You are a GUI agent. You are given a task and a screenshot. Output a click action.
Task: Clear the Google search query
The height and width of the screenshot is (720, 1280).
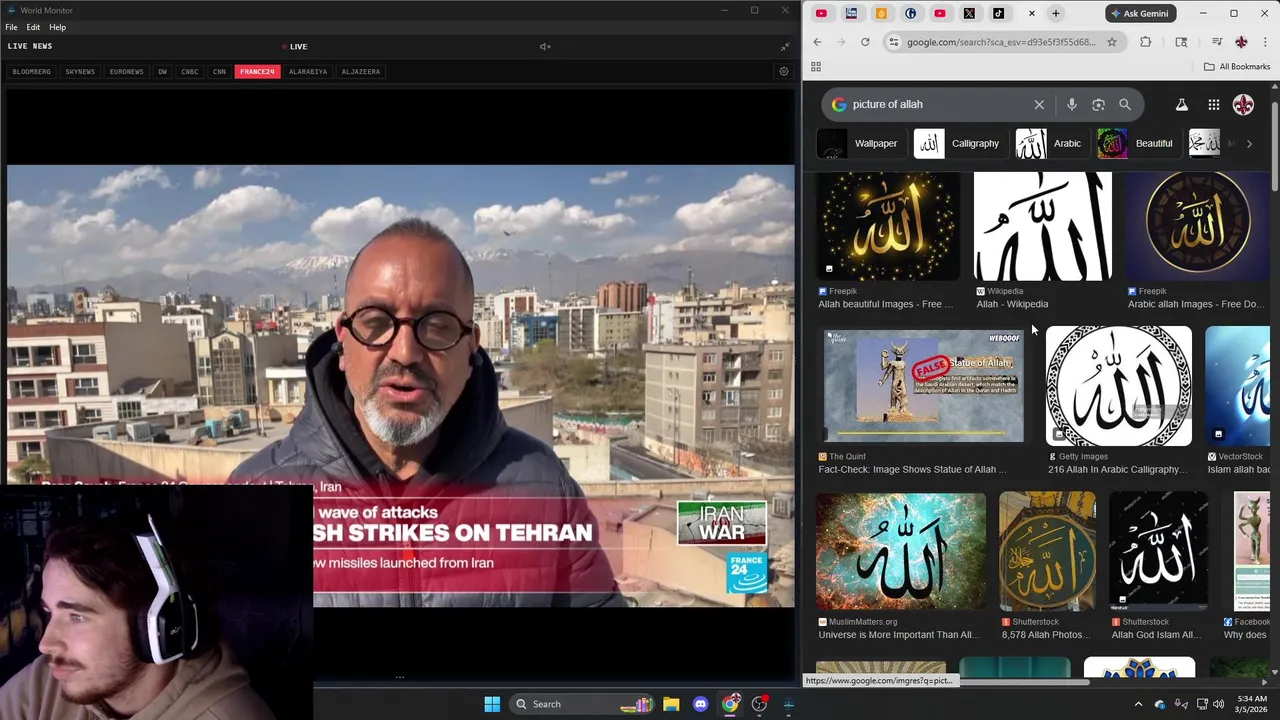(1039, 104)
